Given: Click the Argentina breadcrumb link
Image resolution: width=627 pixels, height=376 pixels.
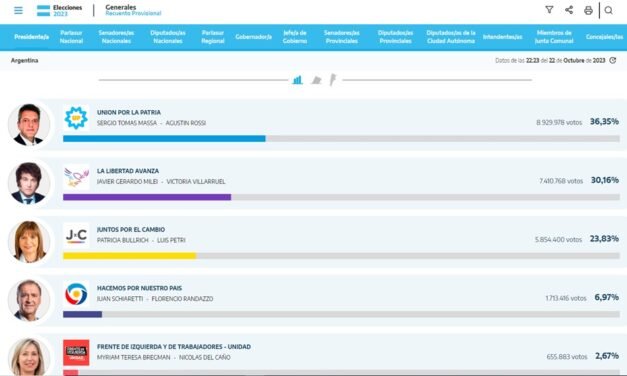Looking at the screenshot, I should 24,60.
